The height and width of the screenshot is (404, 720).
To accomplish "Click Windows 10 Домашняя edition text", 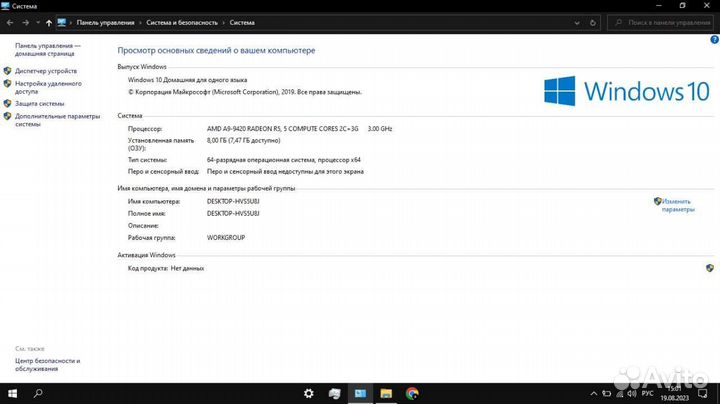I will point(187,80).
